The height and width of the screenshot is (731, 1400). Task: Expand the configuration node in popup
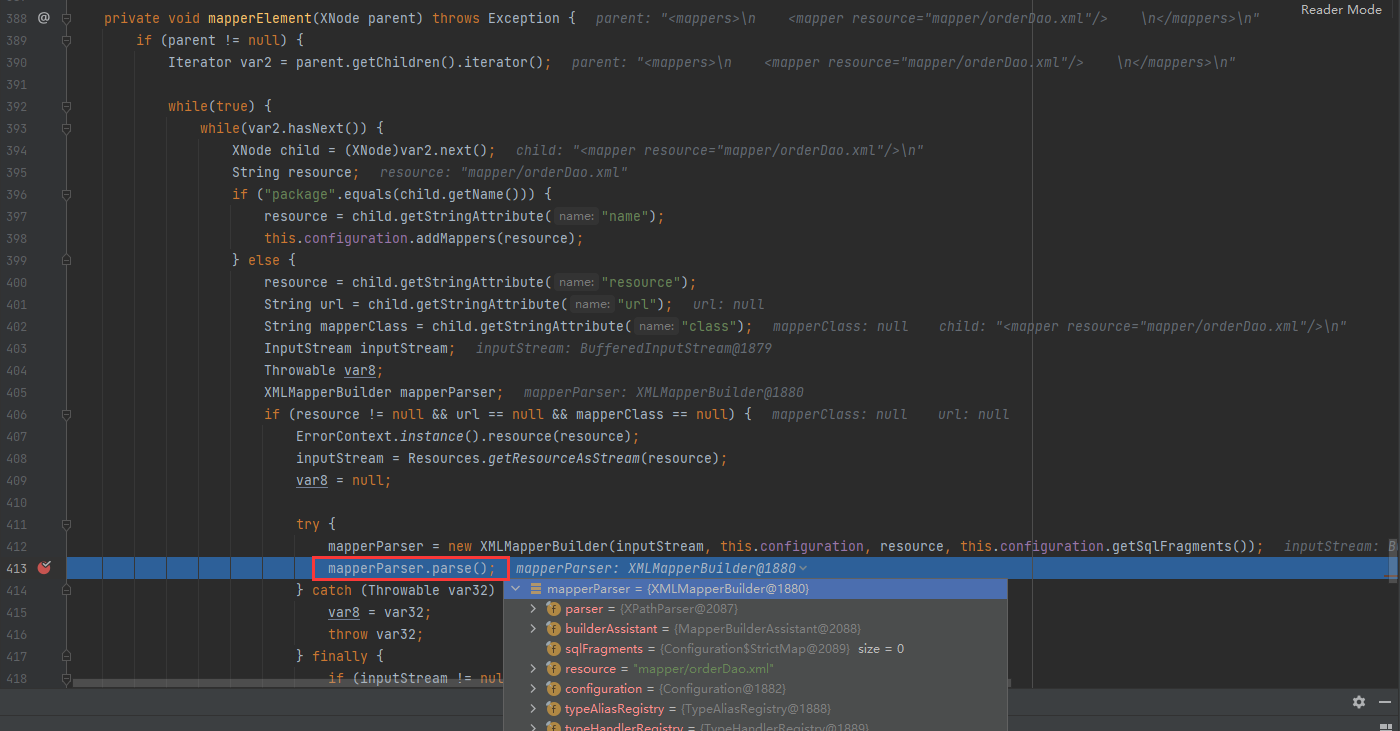pos(534,689)
